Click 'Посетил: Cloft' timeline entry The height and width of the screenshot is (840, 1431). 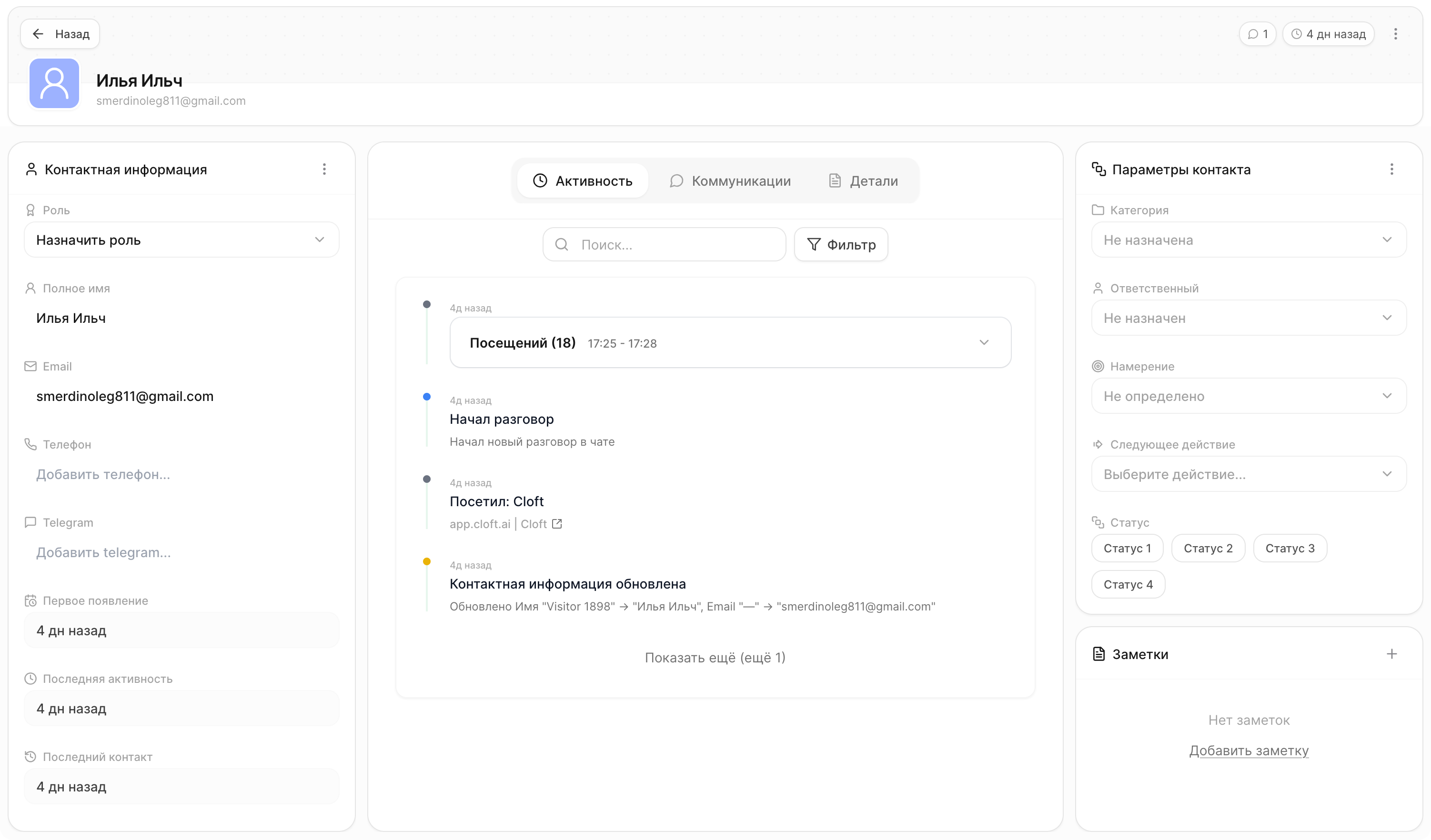(x=497, y=501)
